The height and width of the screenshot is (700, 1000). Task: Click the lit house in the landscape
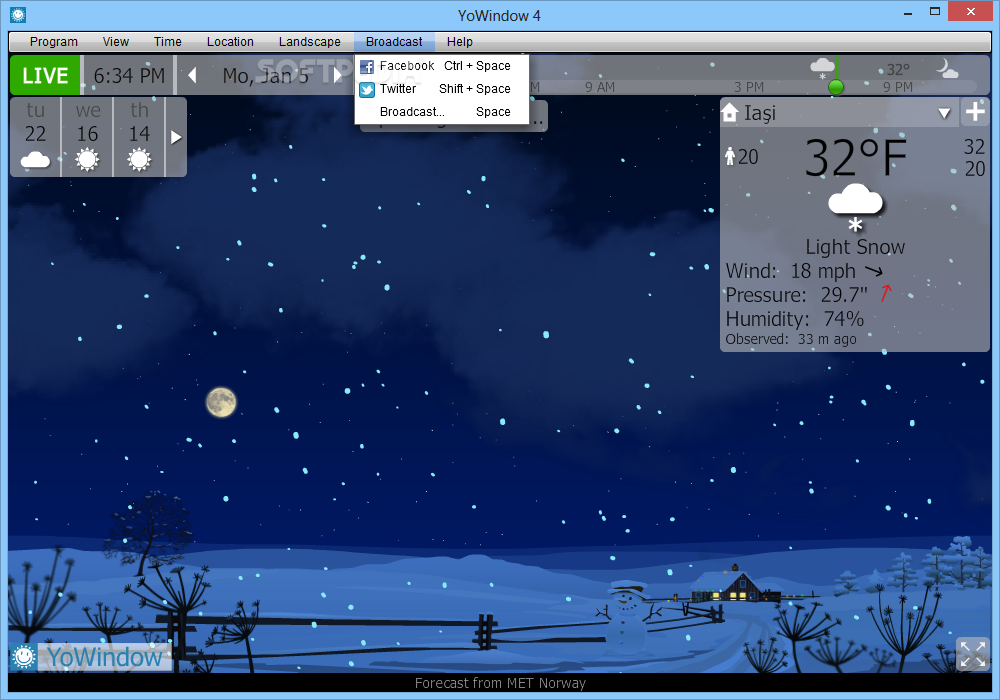(x=733, y=585)
